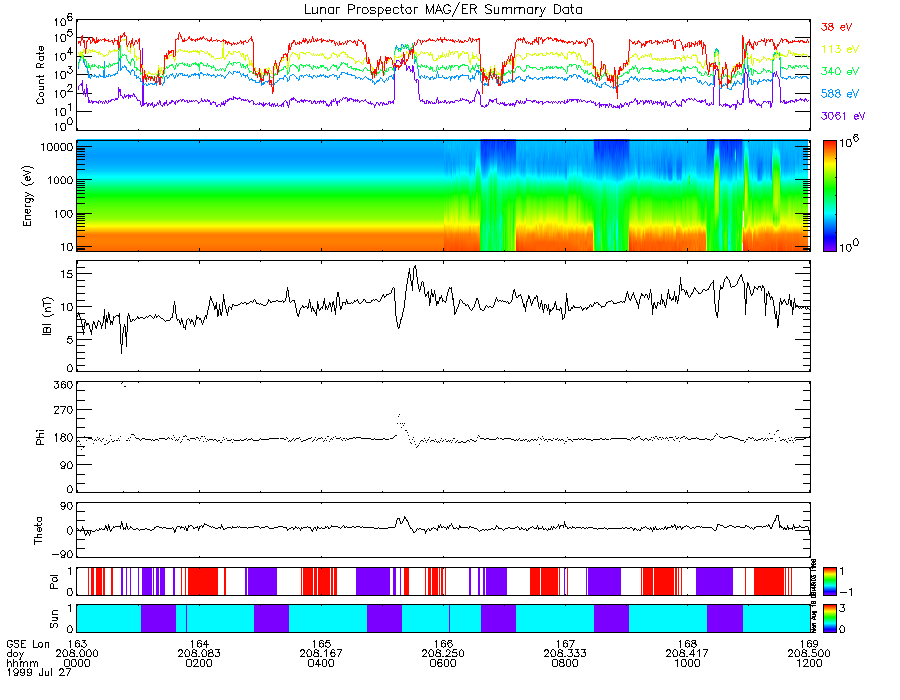Click the Sun panel color bar
Viewport: 900px width, 700px height.
tap(829, 618)
